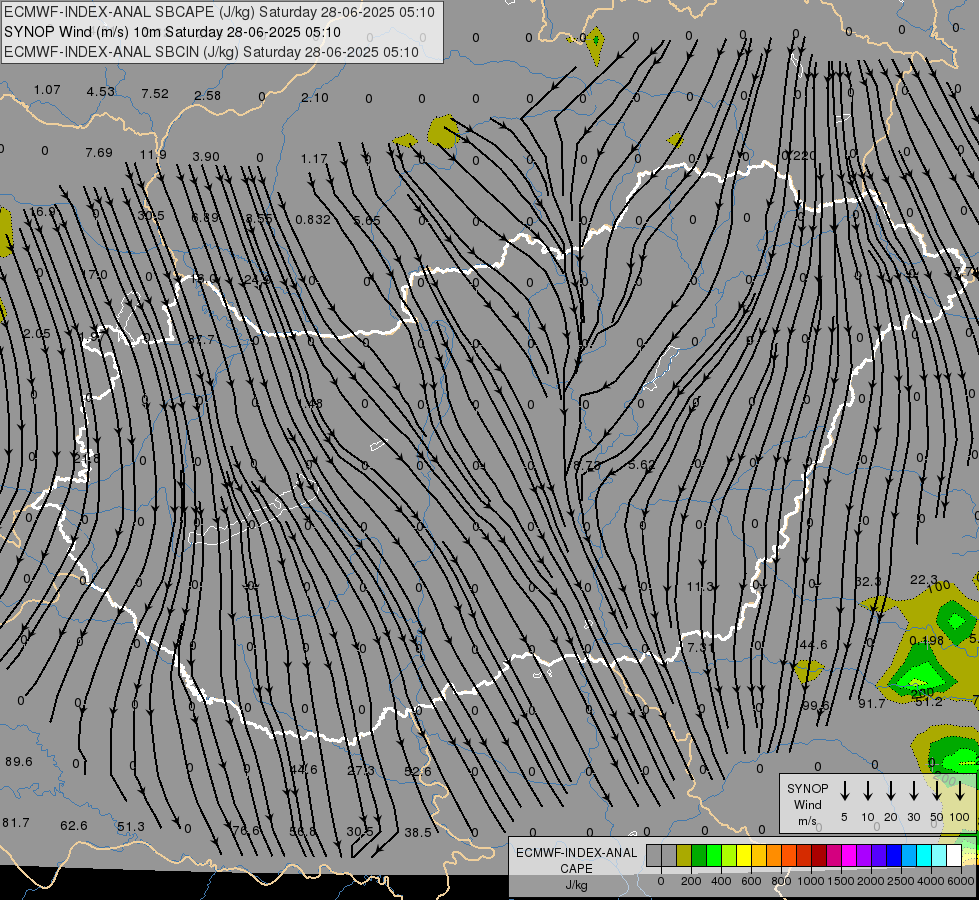Click the map value 0.832
Screen dimensions: 979x900
pyautogui.click(x=313, y=219)
